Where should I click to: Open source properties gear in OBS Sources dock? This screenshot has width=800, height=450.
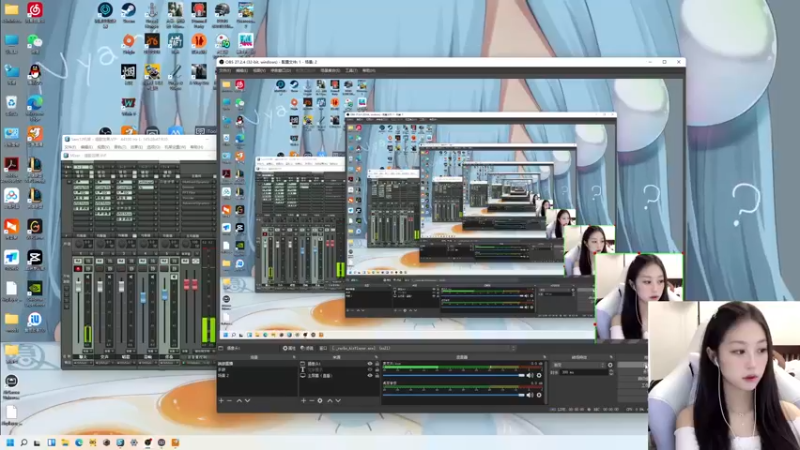point(320,401)
